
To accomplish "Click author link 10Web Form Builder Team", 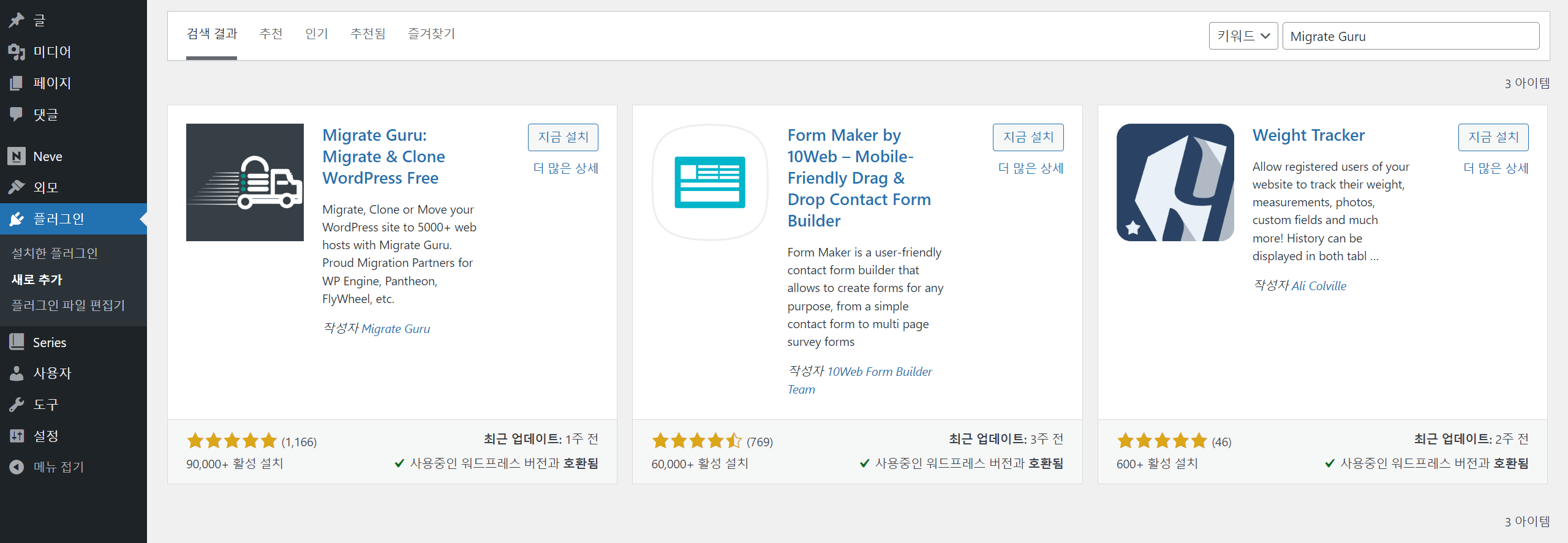I will coord(860,380).
